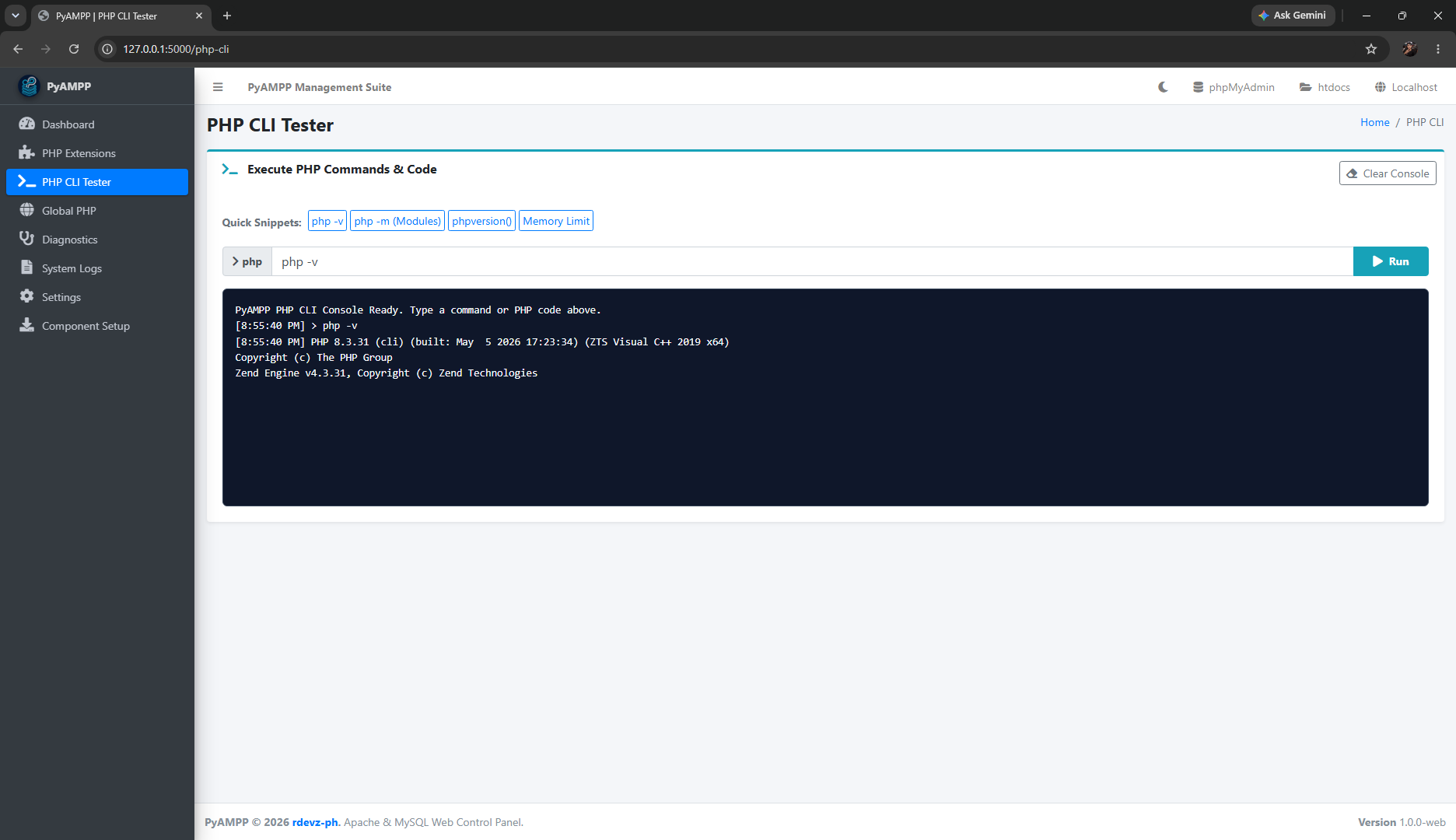Image resolution: width=1456 pixels, height=840 pixels.
Task: Click the Home breadcrumb link
Action: [1375, 122]
